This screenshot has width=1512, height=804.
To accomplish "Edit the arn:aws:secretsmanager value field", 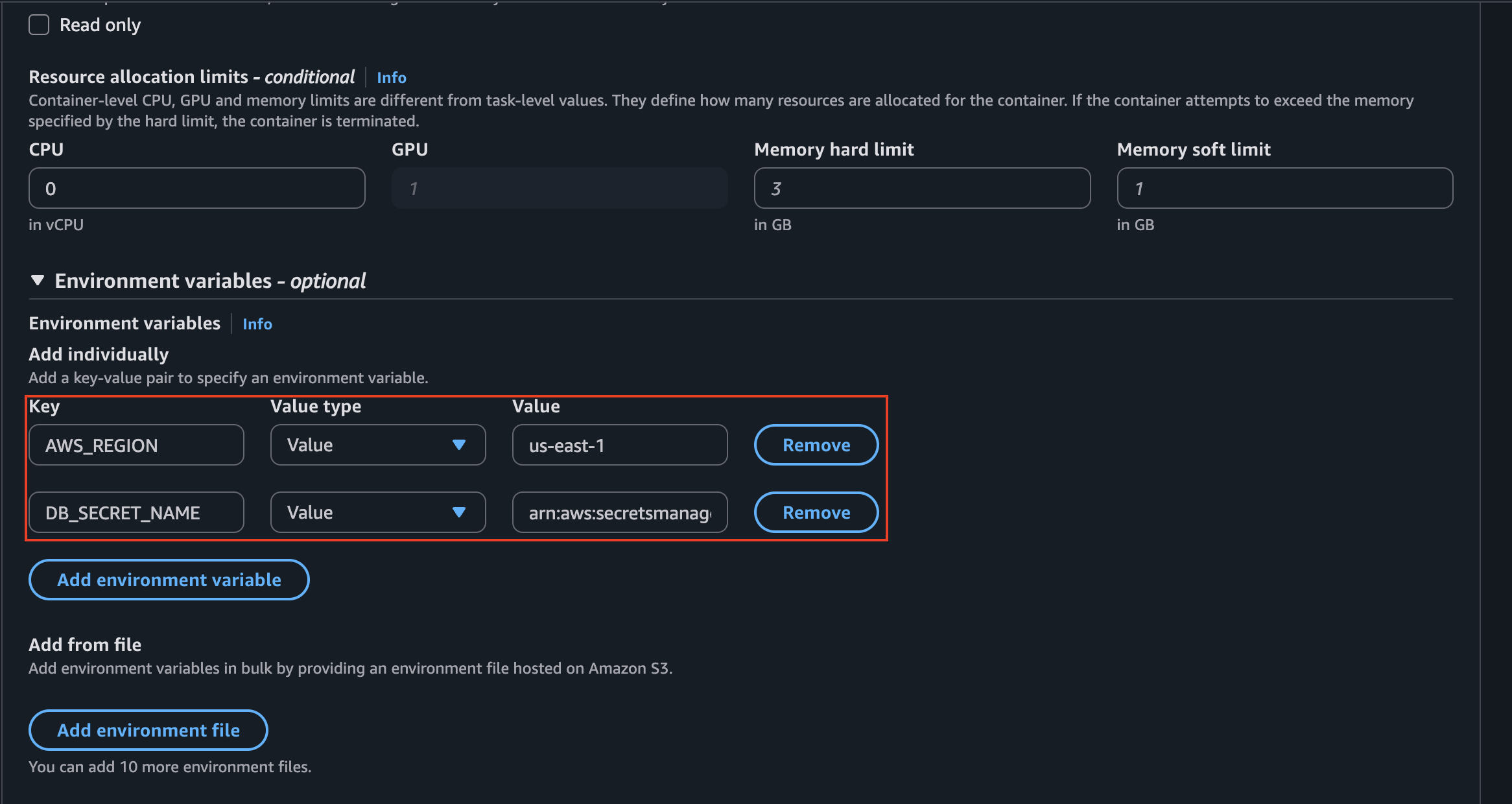I will pos(619,513).
